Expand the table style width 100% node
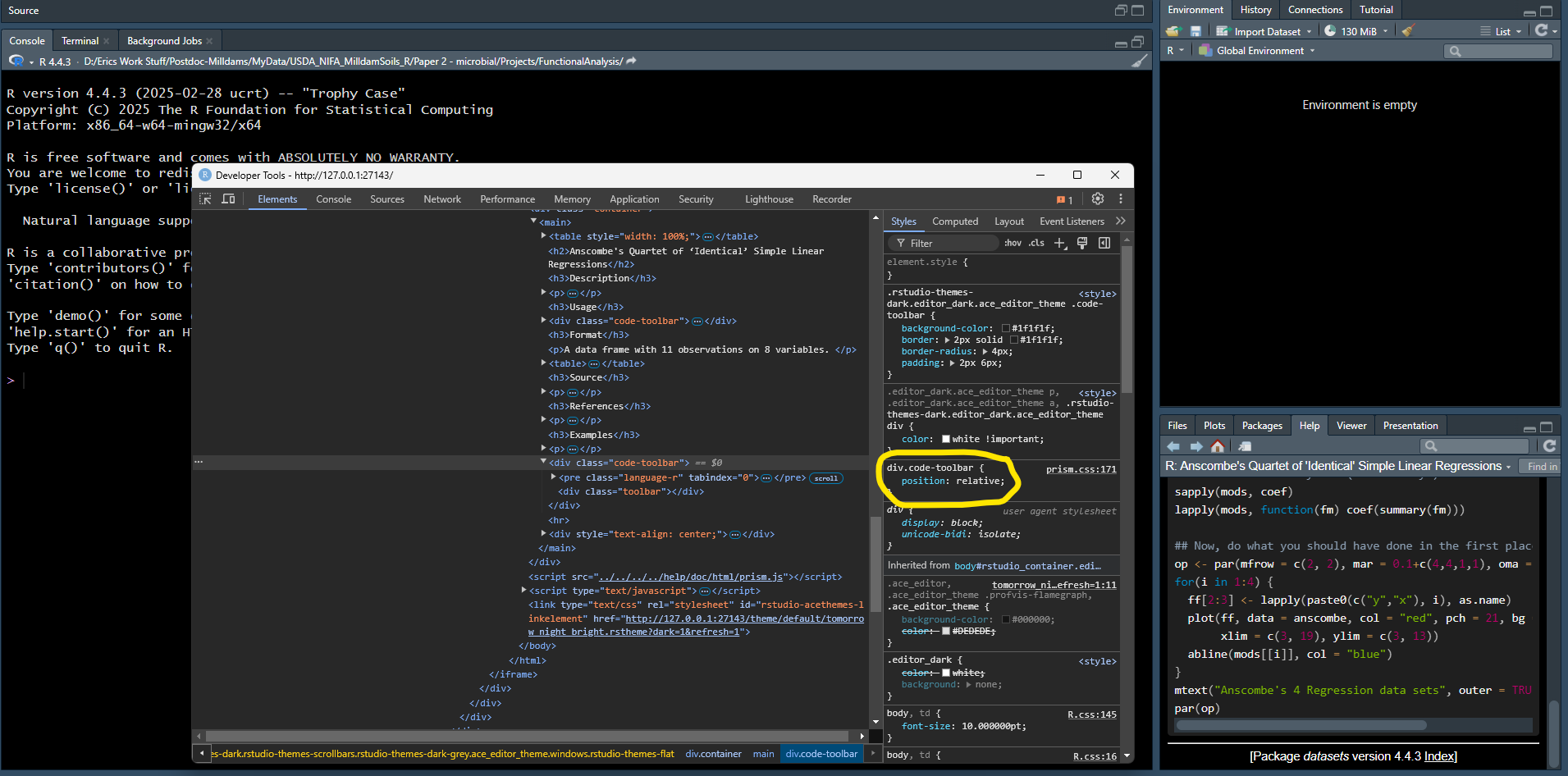This screenshot has height=776, width=1568. tap(543, 236)
